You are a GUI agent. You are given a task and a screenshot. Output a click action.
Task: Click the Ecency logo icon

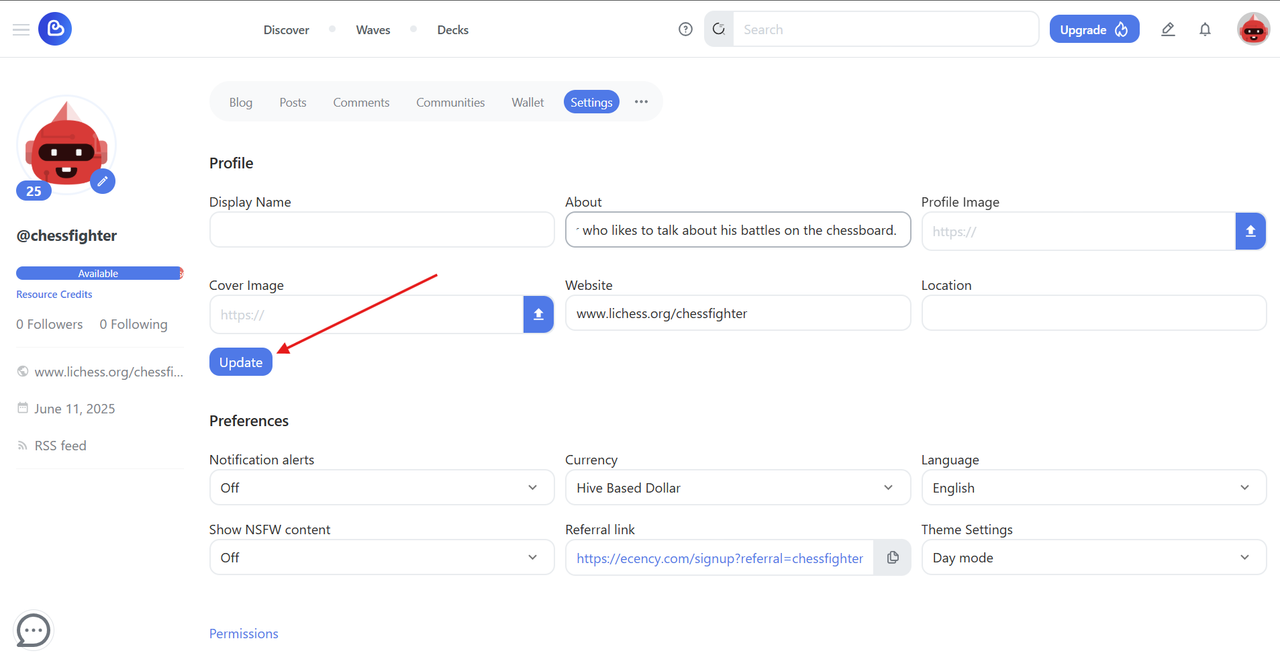point(55,29)
